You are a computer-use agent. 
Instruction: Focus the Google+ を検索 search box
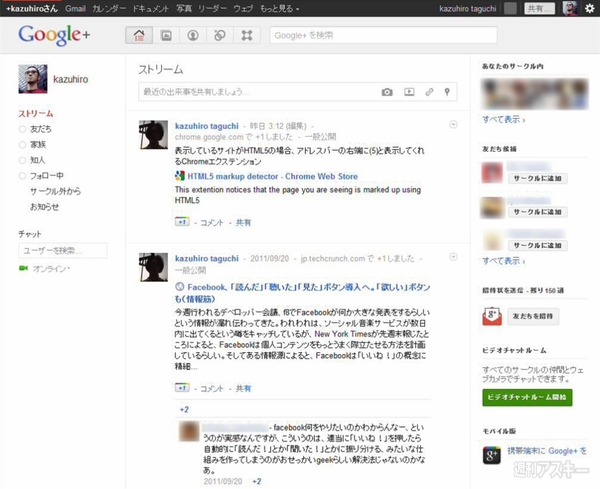tap(383, 36)
